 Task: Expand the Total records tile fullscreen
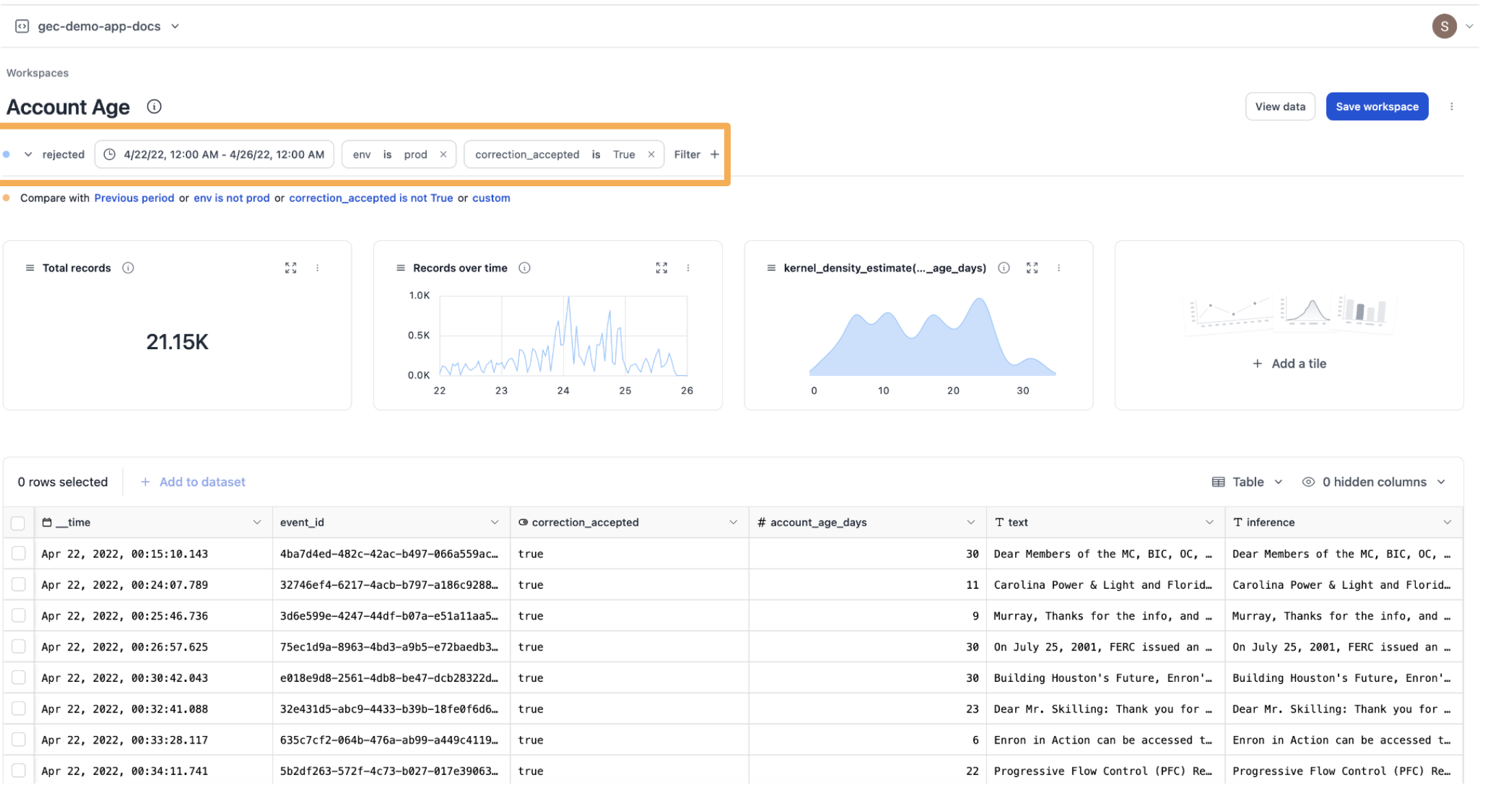tap(290, 268)
